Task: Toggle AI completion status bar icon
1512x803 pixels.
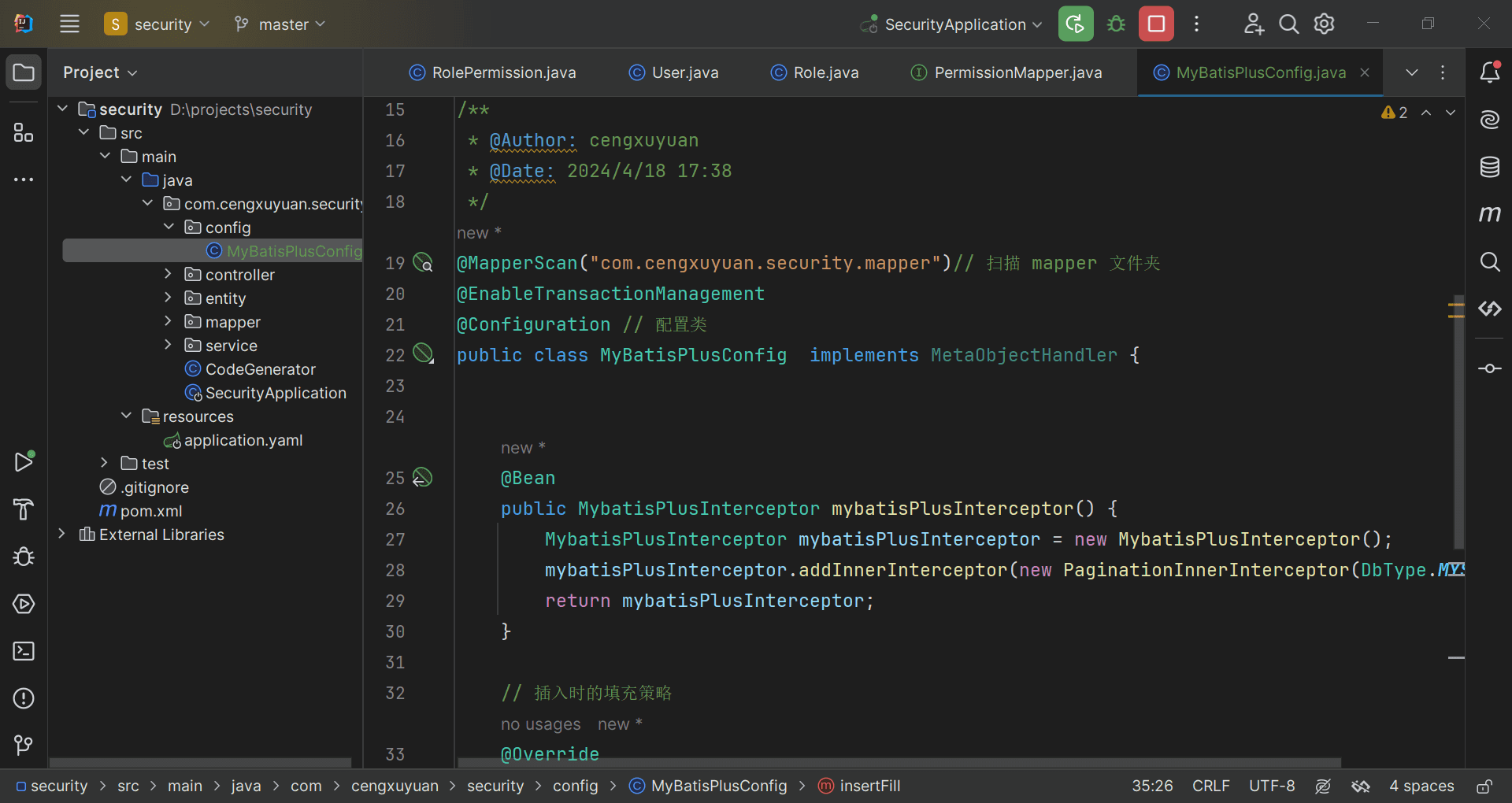Action: pos(1323,786)
